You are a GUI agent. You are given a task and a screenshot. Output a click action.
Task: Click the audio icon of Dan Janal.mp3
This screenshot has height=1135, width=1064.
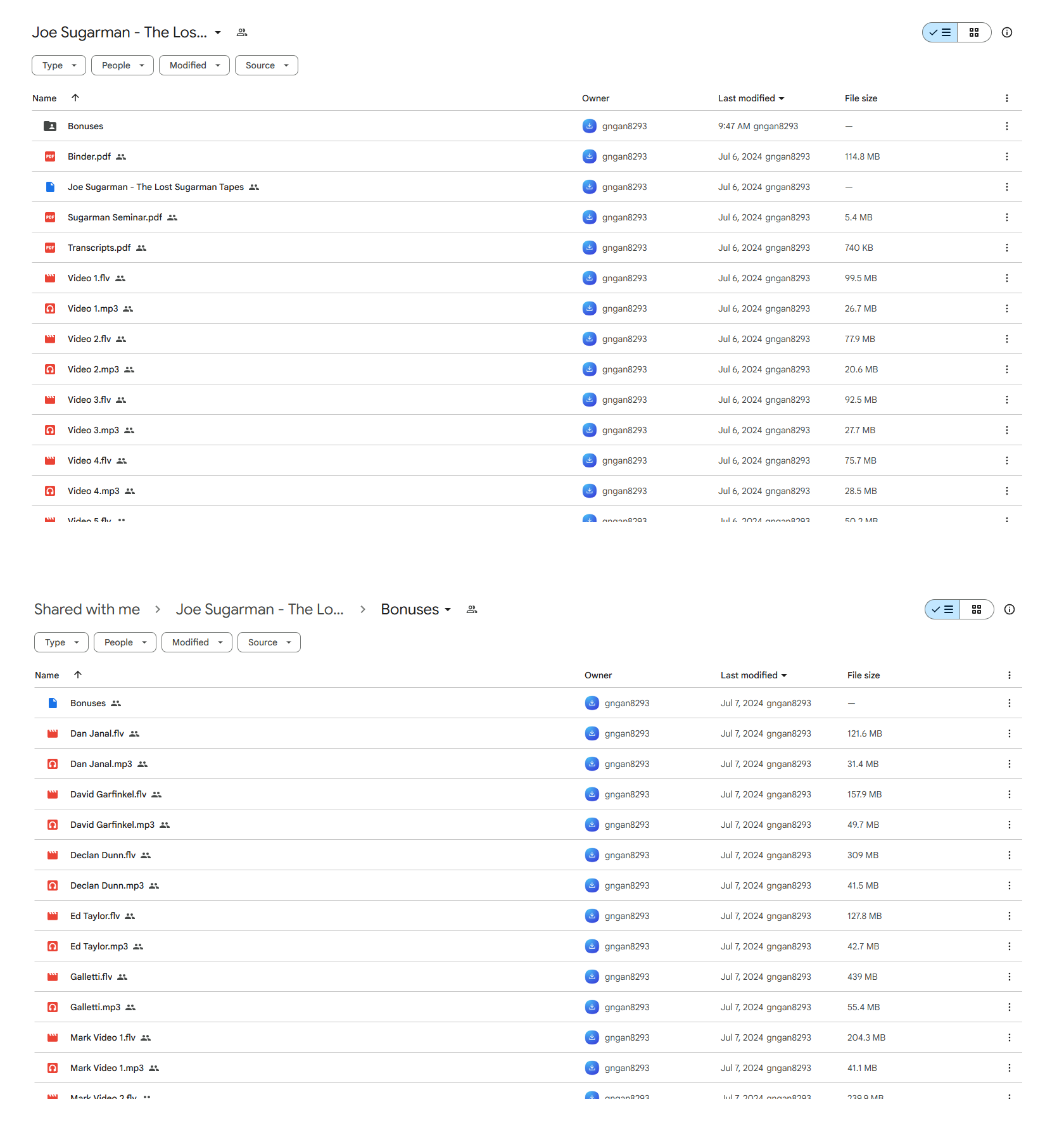53,764
